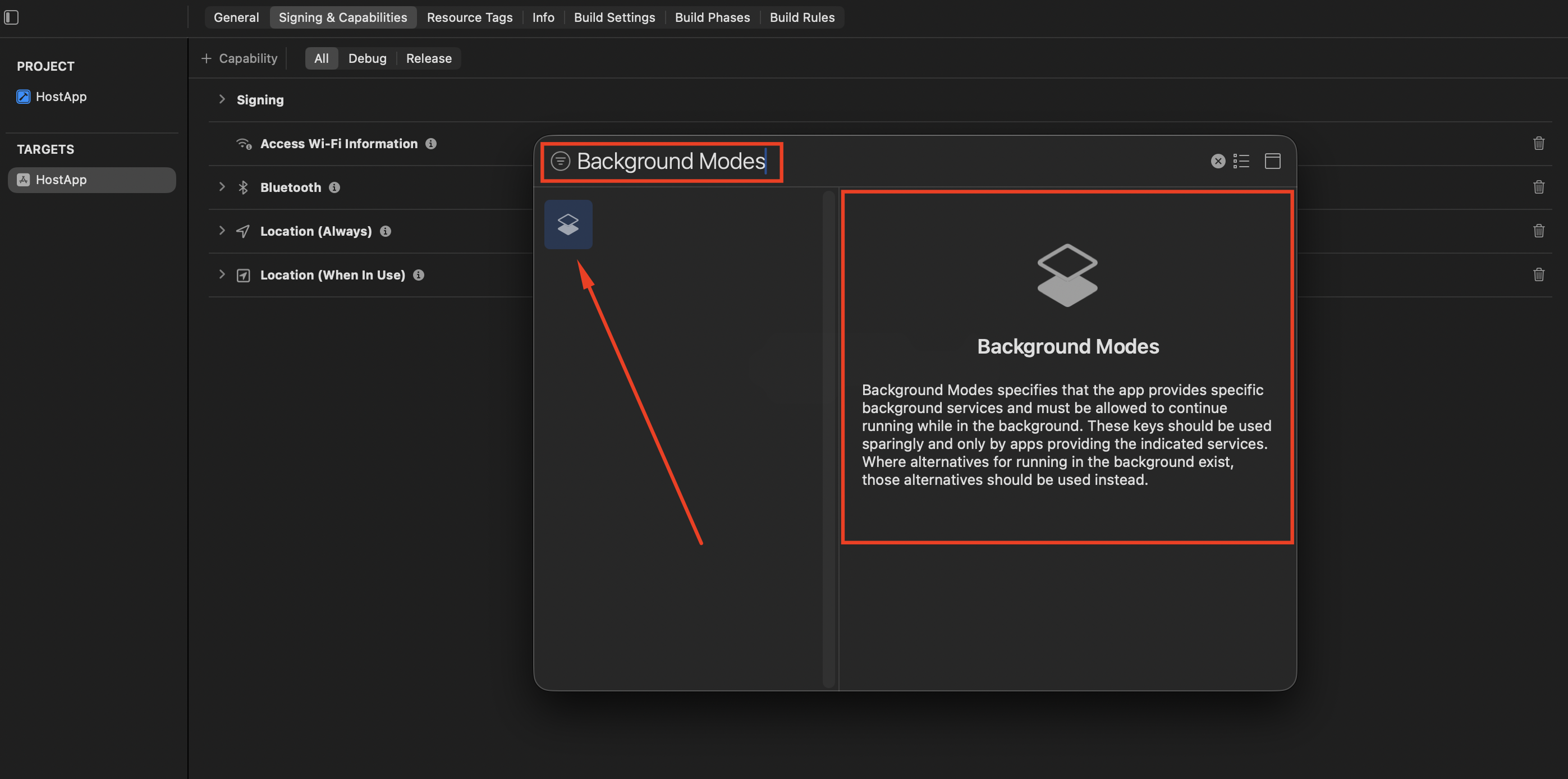Click the capability list vertical scrollbar
Image resolution: width=1568 pixels, height=779 pixels.
[x=828, y=438]
